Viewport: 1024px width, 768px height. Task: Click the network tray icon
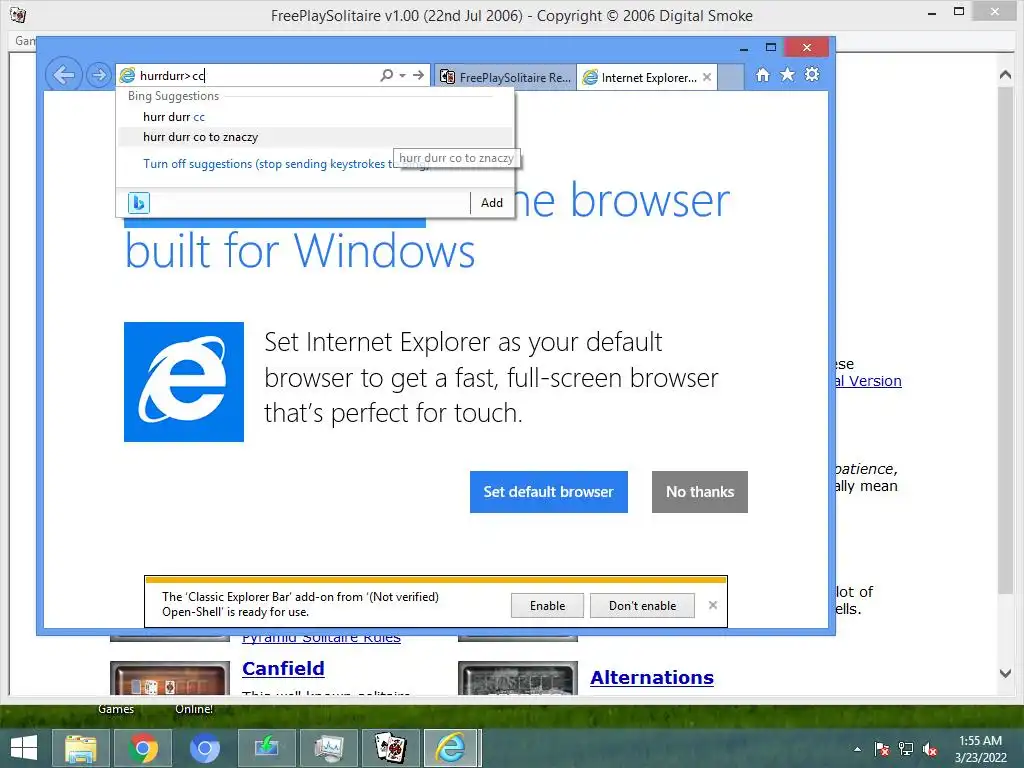click(x=906, y=749)
